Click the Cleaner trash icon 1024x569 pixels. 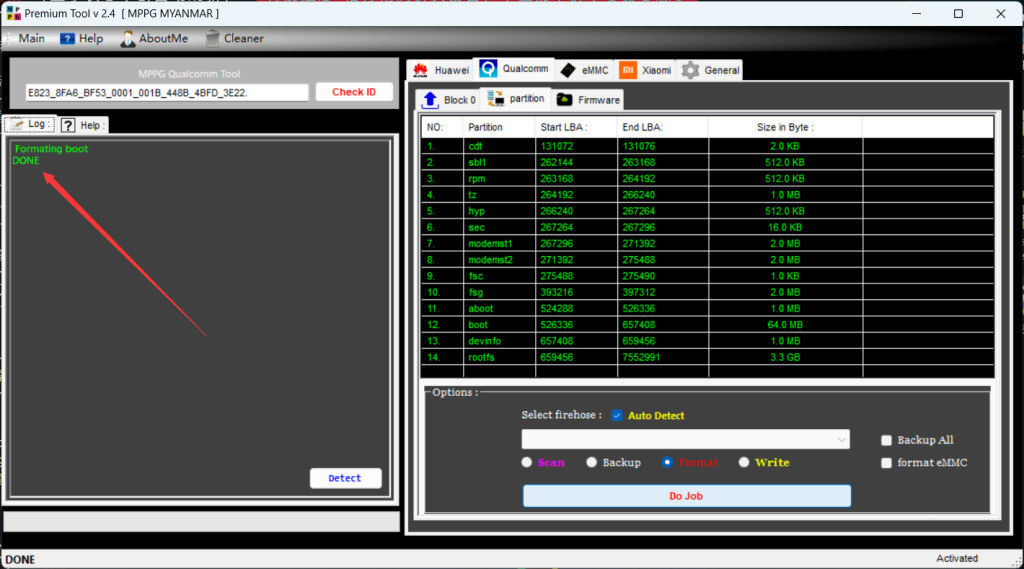coord(212,39)
